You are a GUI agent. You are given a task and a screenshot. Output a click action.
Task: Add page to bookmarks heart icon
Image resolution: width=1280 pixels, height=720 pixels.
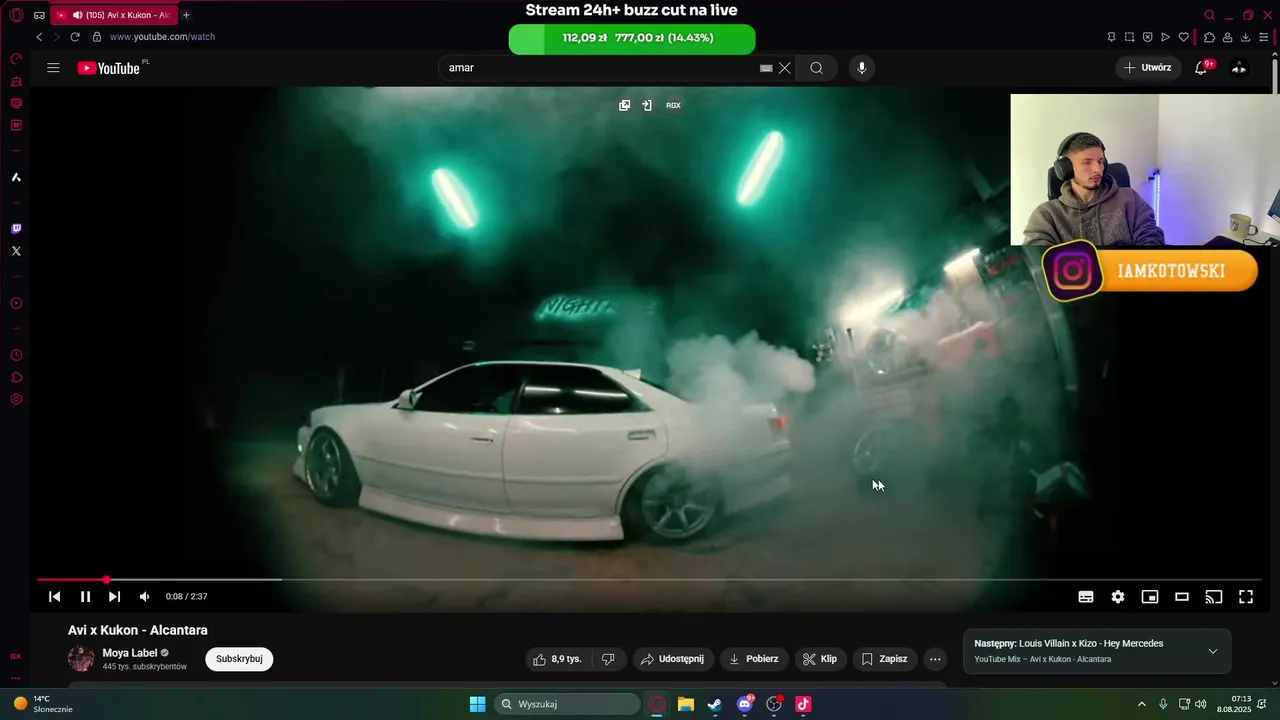click(x=1184, y=37)
